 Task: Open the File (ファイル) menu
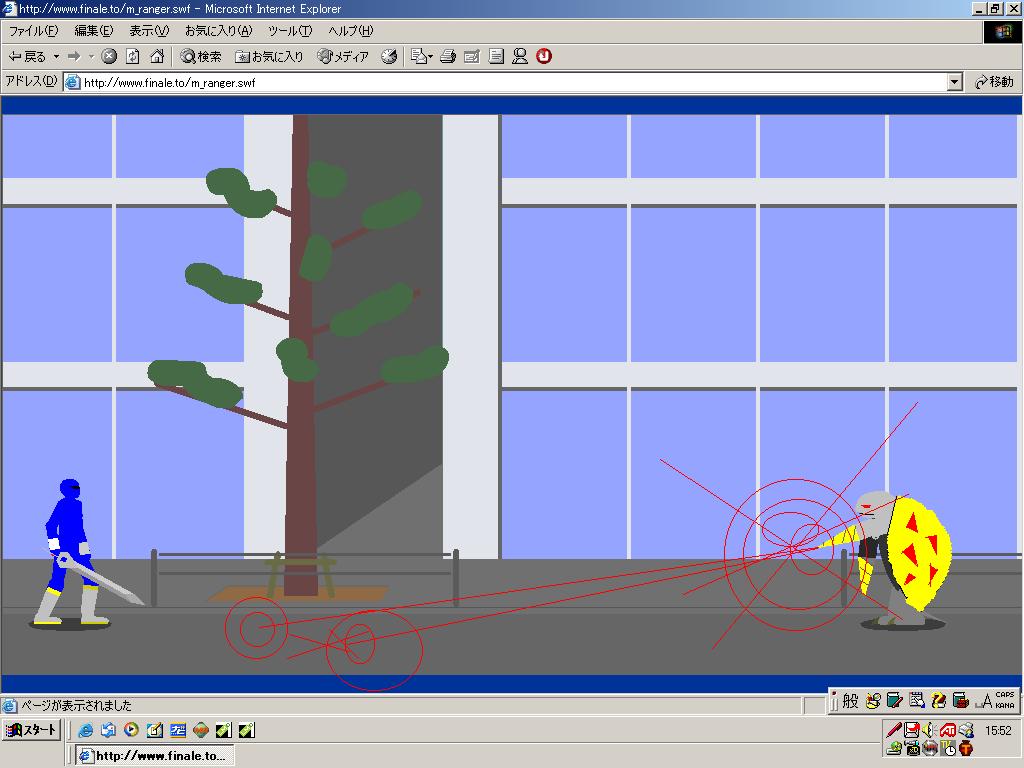pos(33,31)
